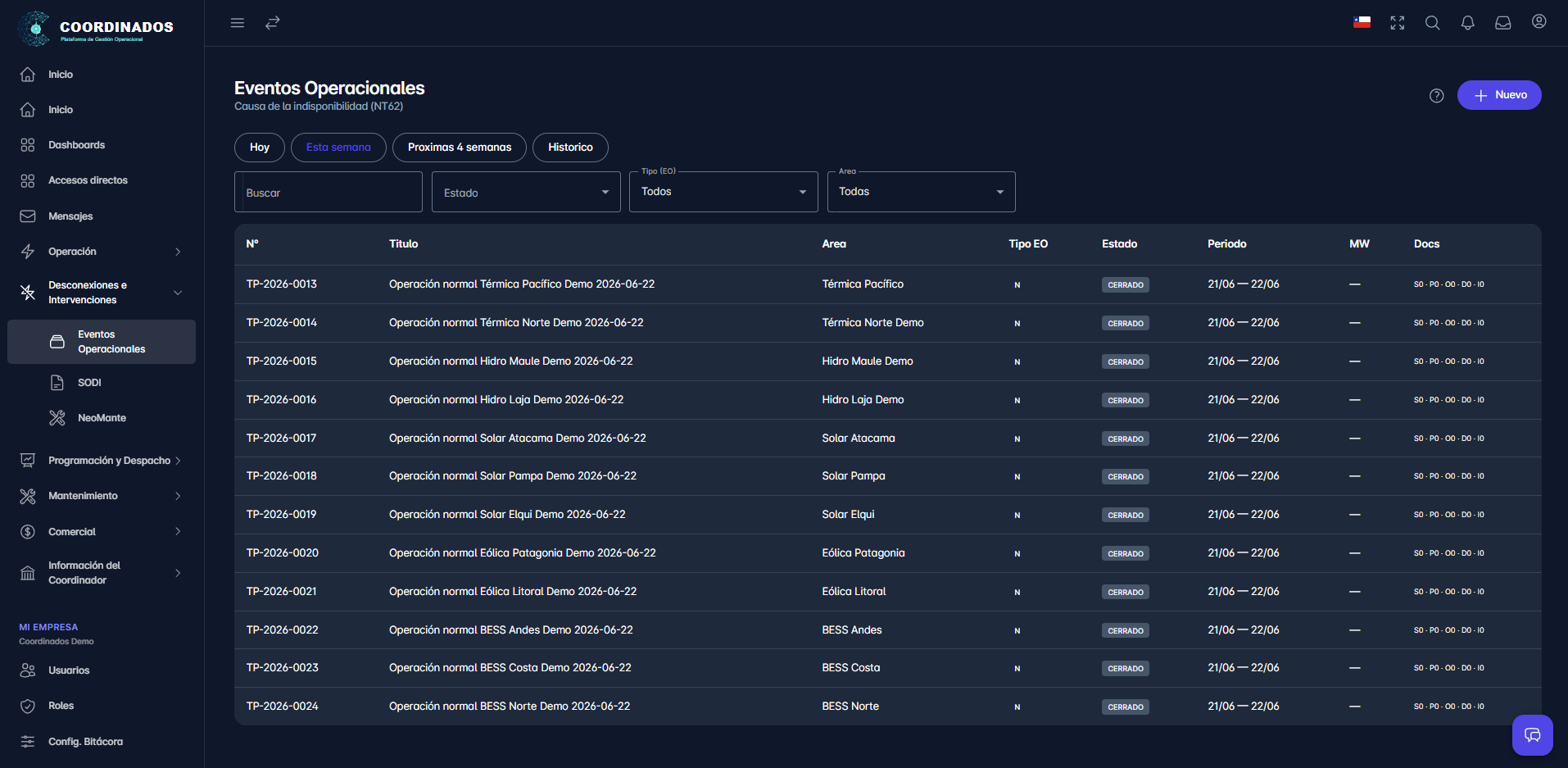Collapse Desconexiones e Intervenciones chevron
1568x768 pixels.
(x=178, y=293)
